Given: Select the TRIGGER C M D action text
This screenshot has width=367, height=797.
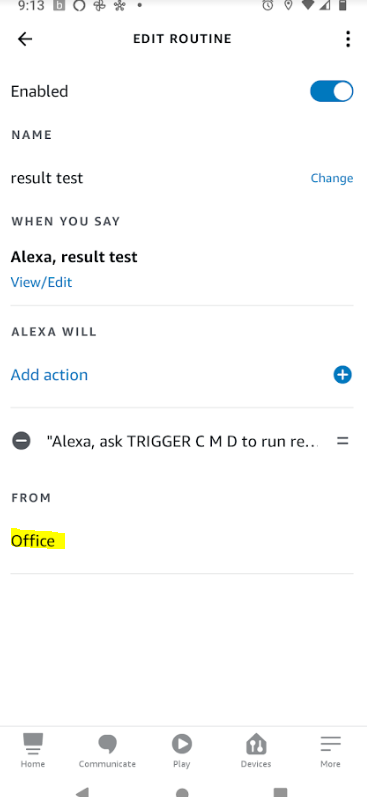Looking at the screenshot, I should 182,441.
